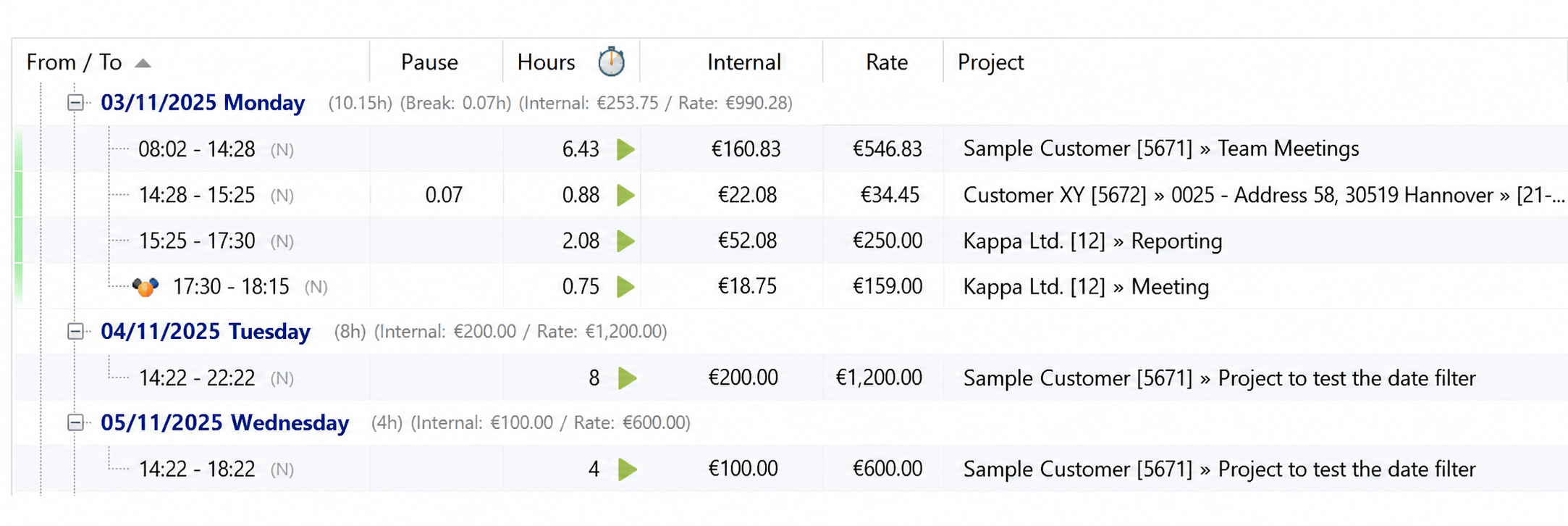Collapse the 03/11/2025 Monday group
Image resolution: width=1568 pixels, height=526 pixels.
[x=75, y=103]
